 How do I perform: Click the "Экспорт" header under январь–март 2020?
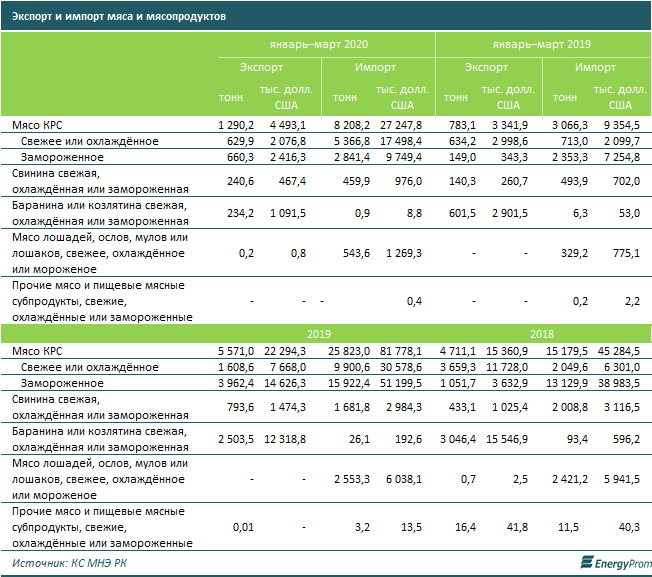click(x=261, y=68)
